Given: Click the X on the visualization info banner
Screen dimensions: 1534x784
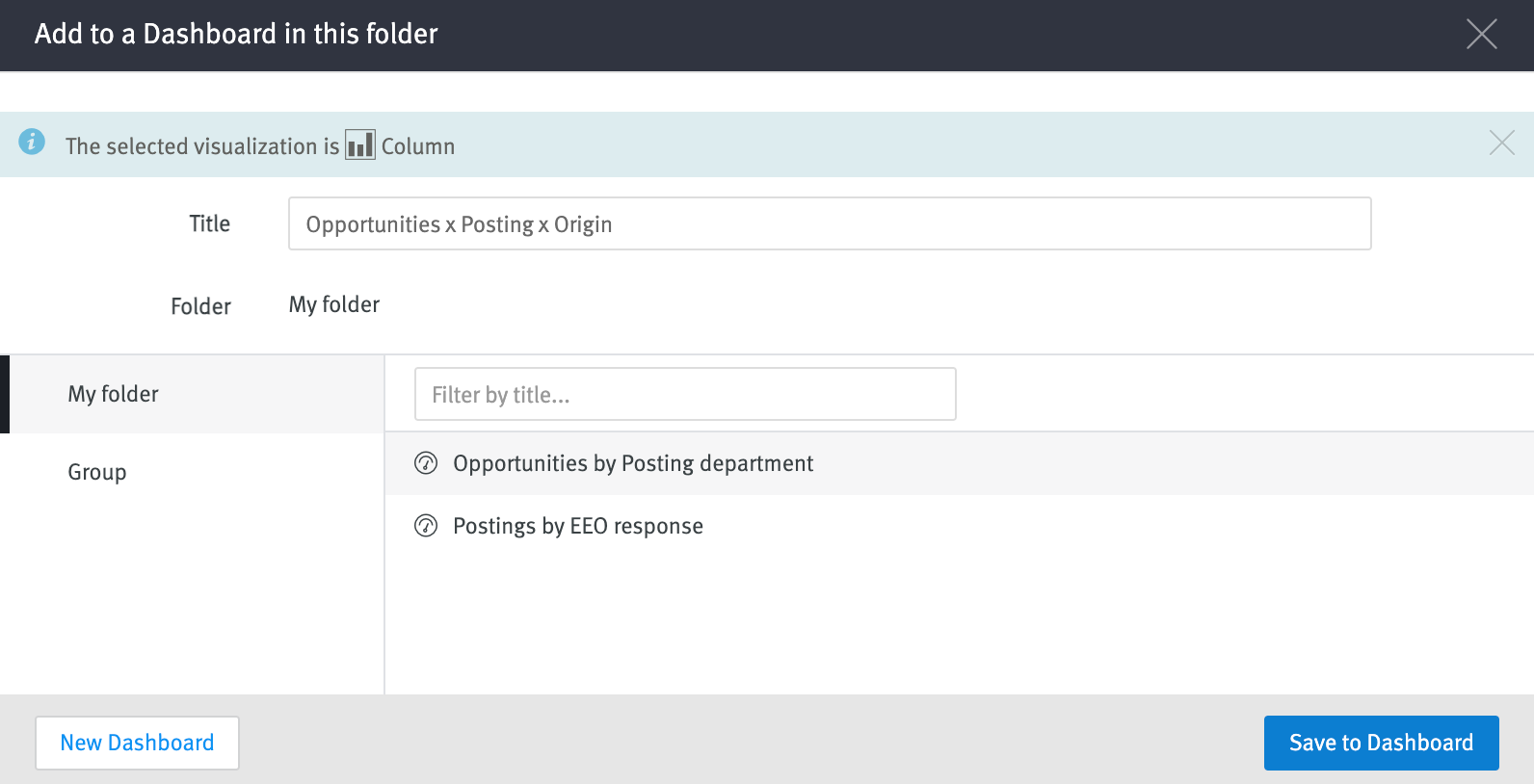Looking at the screenshot, I should [1501, 143].
